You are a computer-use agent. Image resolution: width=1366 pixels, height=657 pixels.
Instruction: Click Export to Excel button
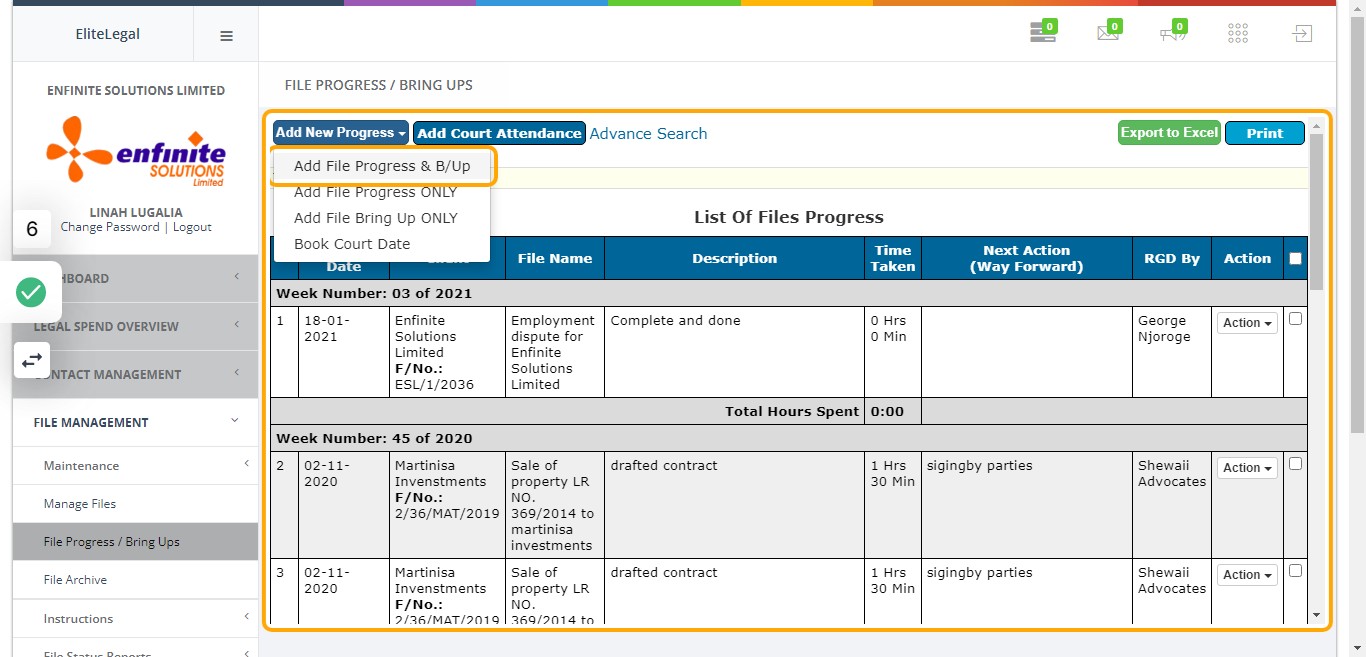tap(1169, 133)
